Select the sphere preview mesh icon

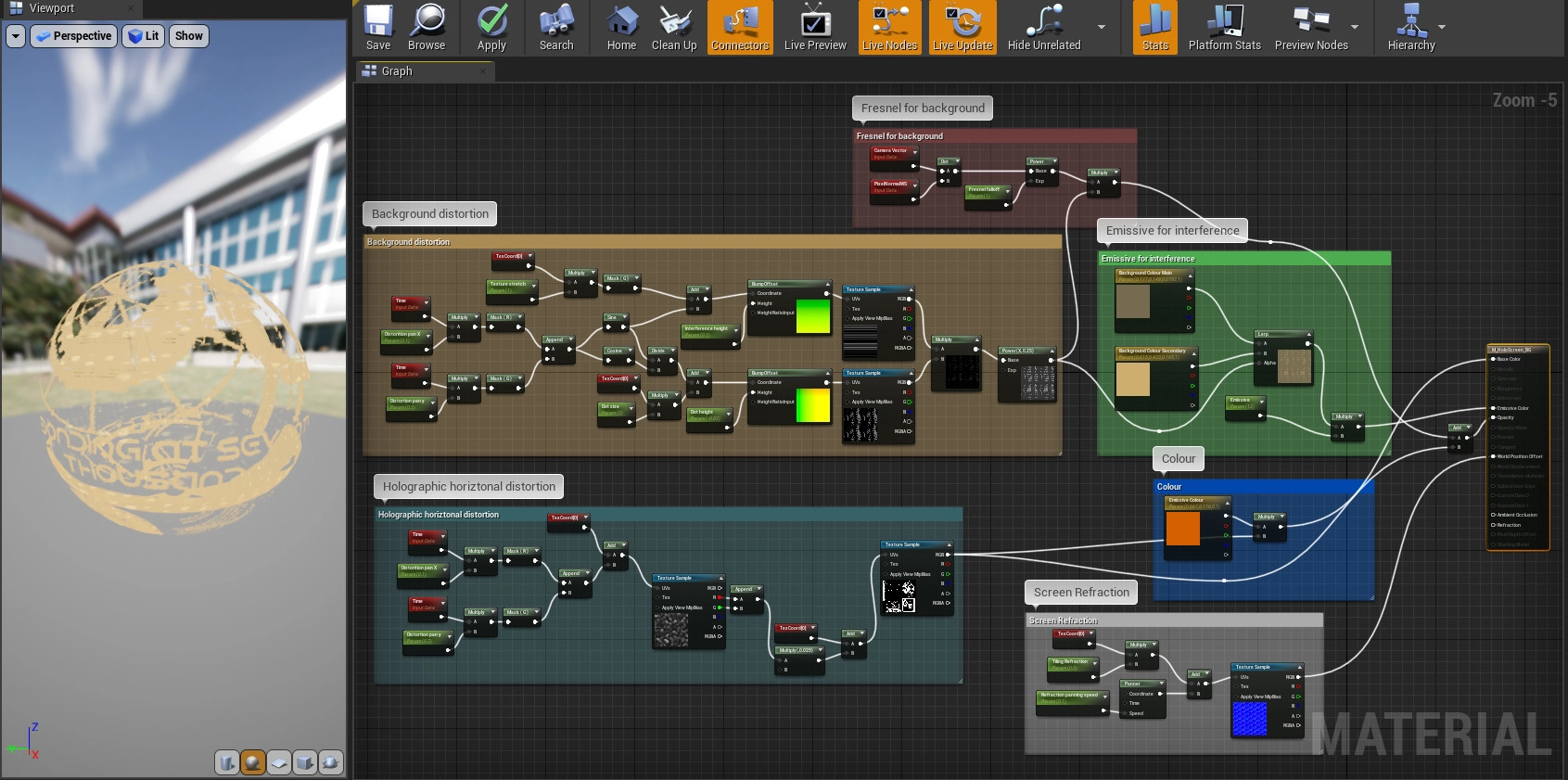pos(252,762)
